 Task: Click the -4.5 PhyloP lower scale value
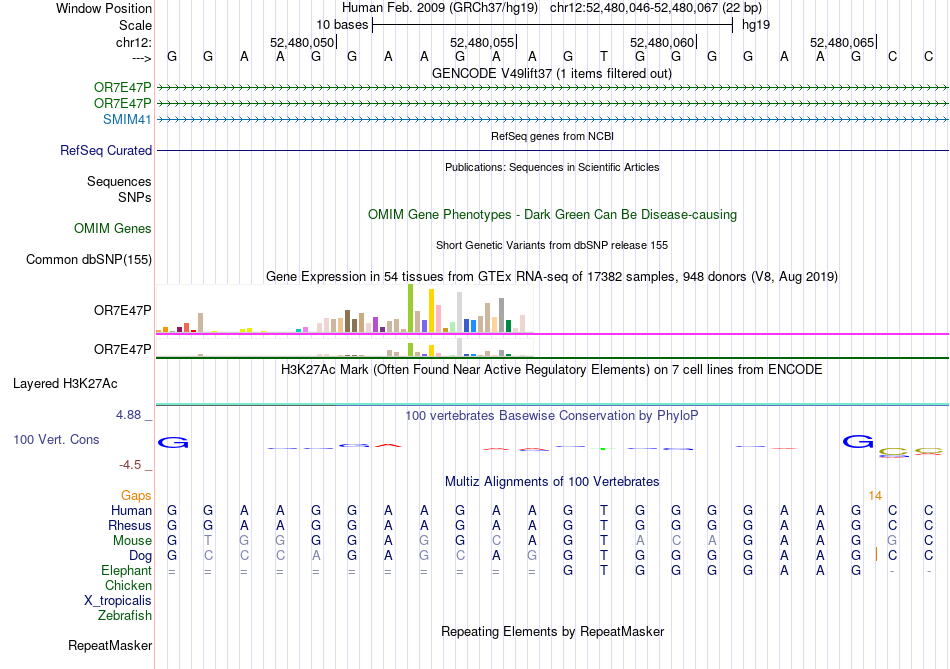click(x=130, y=465)
